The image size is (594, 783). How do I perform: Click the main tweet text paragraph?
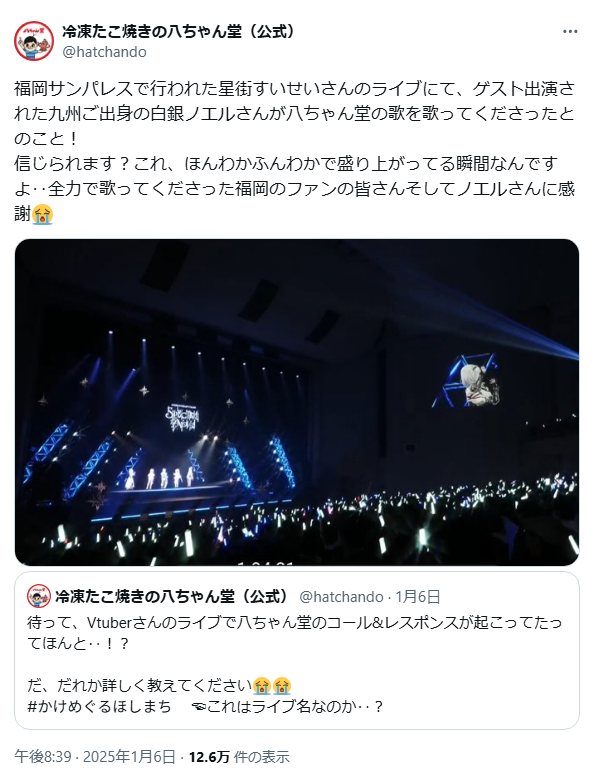click(295, 151)
